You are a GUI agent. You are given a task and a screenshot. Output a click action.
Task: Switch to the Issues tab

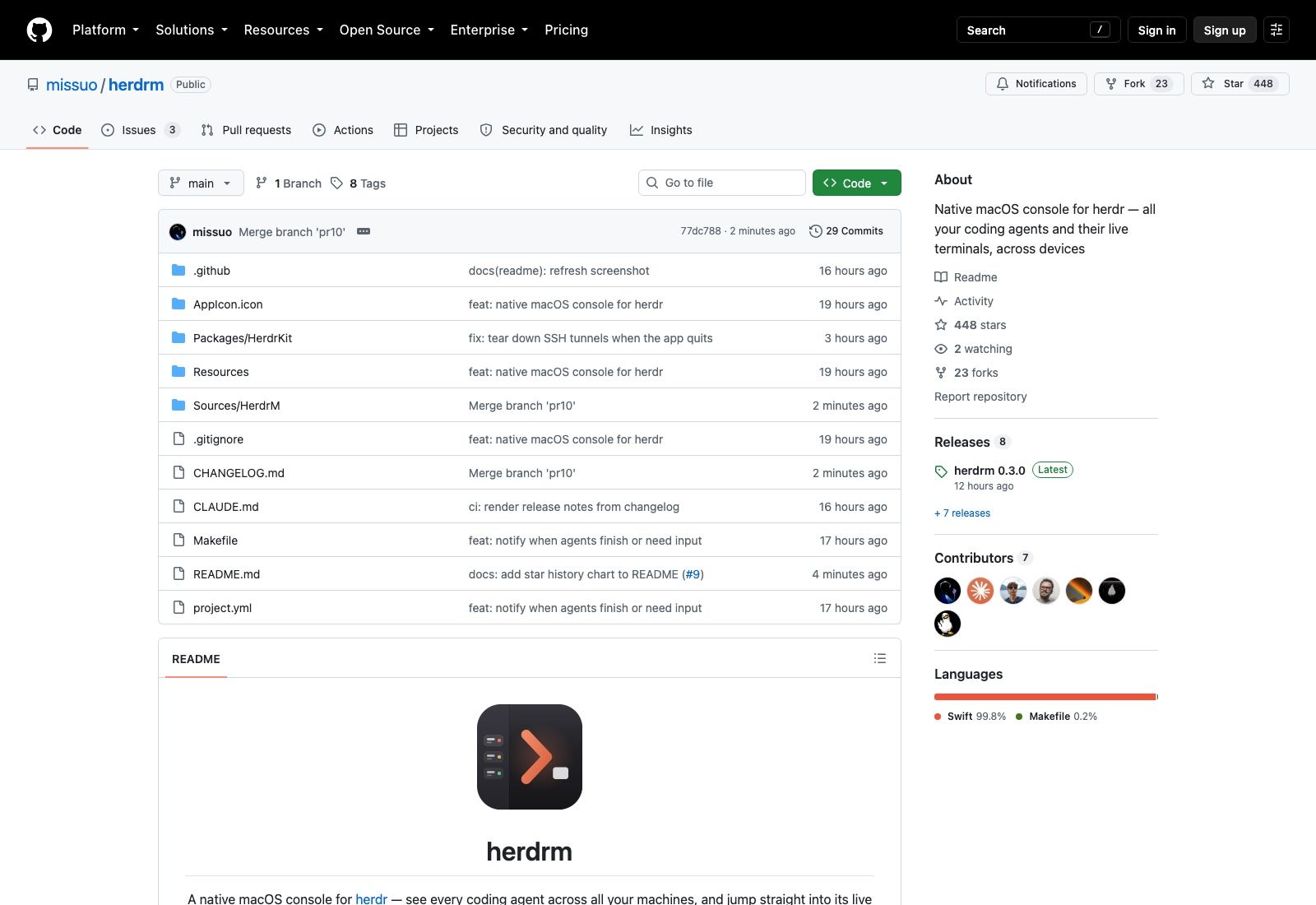[140, 130]
